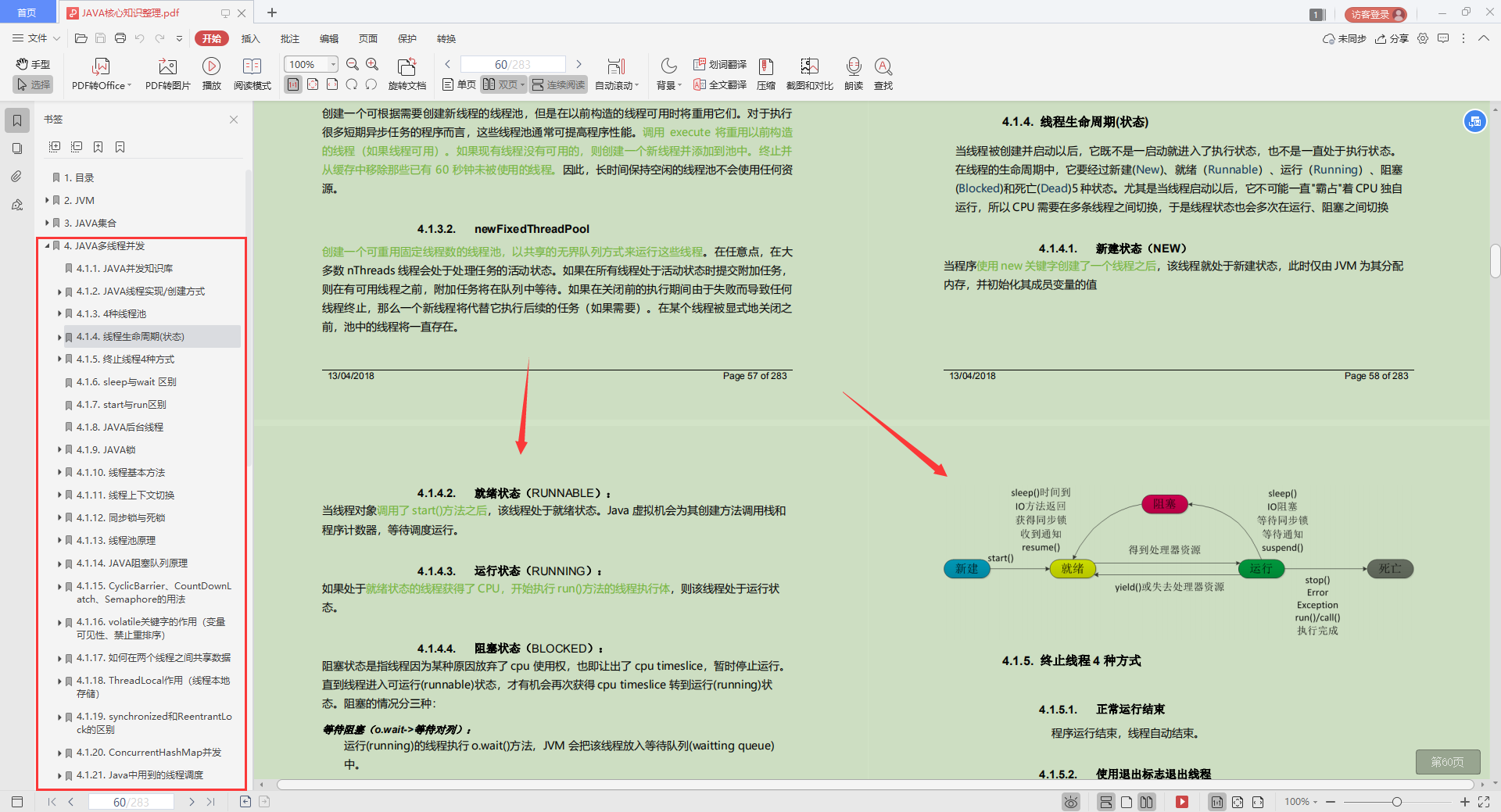Activate the 划词翻译 word translation tool

tap(719, 64)
